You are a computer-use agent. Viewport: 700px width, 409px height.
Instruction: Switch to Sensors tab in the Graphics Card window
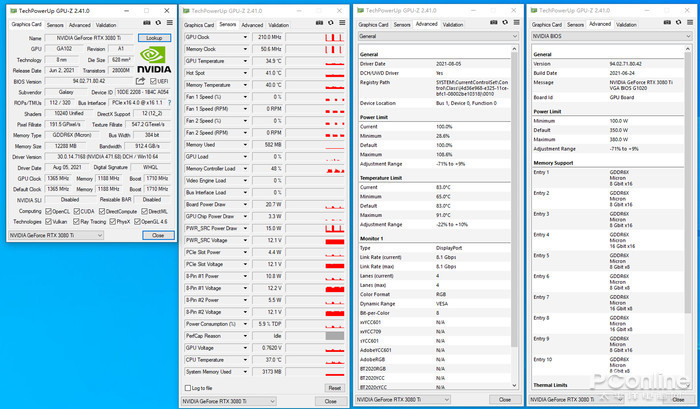55,25
